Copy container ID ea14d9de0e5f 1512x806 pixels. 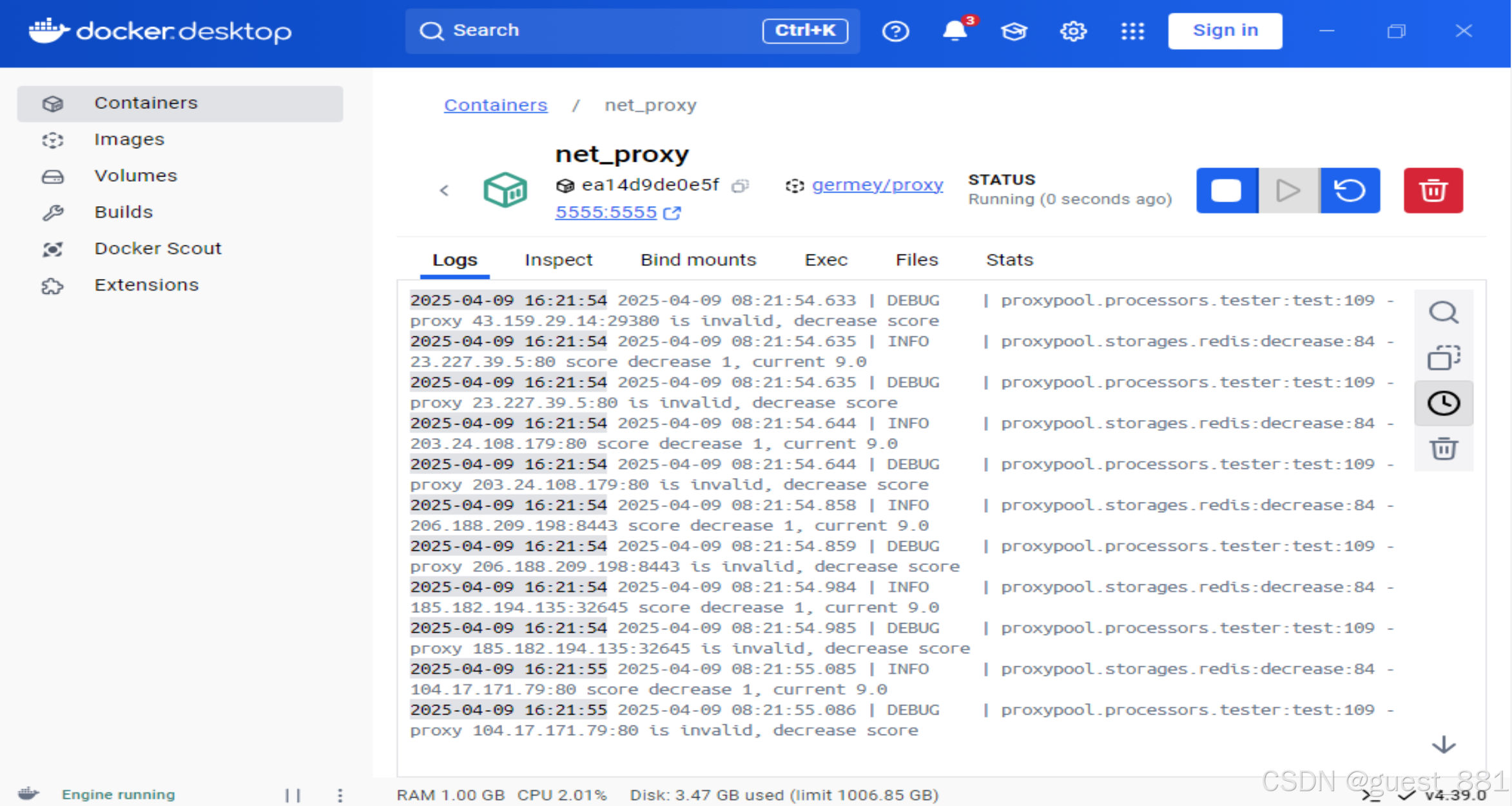click(x=740, y=186)
